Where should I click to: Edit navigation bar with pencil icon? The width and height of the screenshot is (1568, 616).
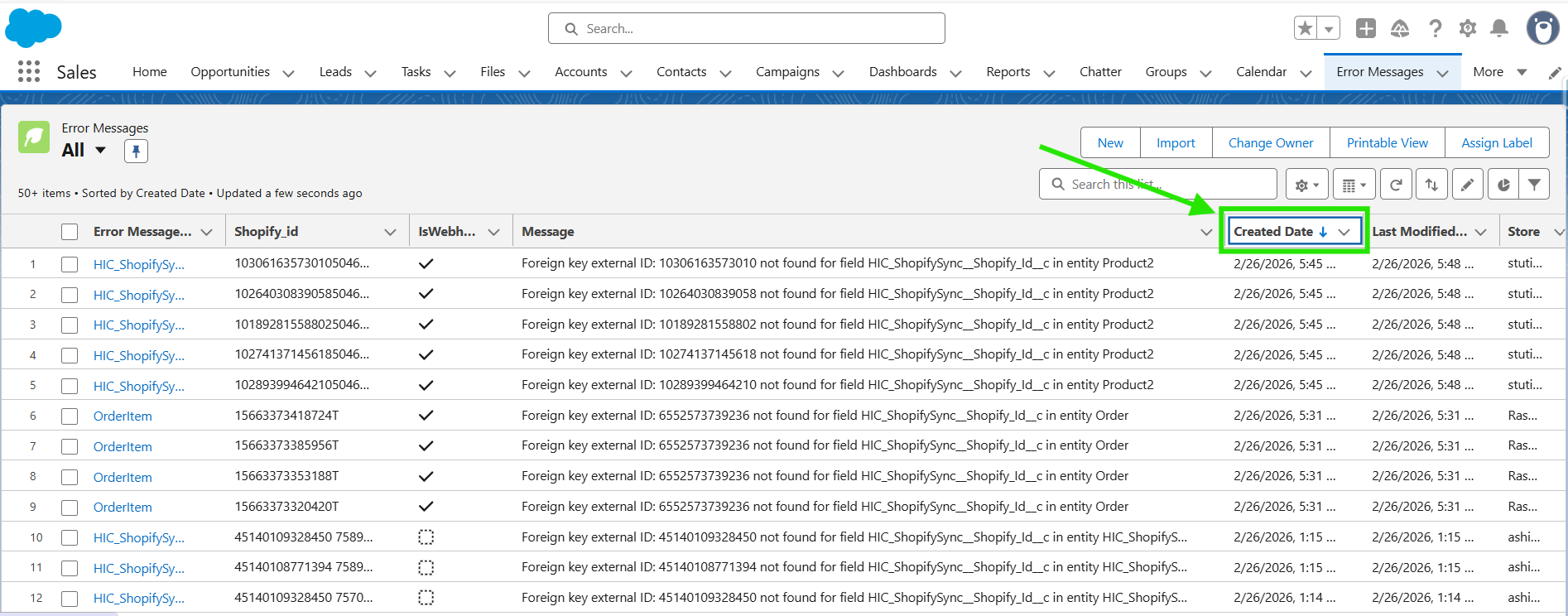point(1555,73)
